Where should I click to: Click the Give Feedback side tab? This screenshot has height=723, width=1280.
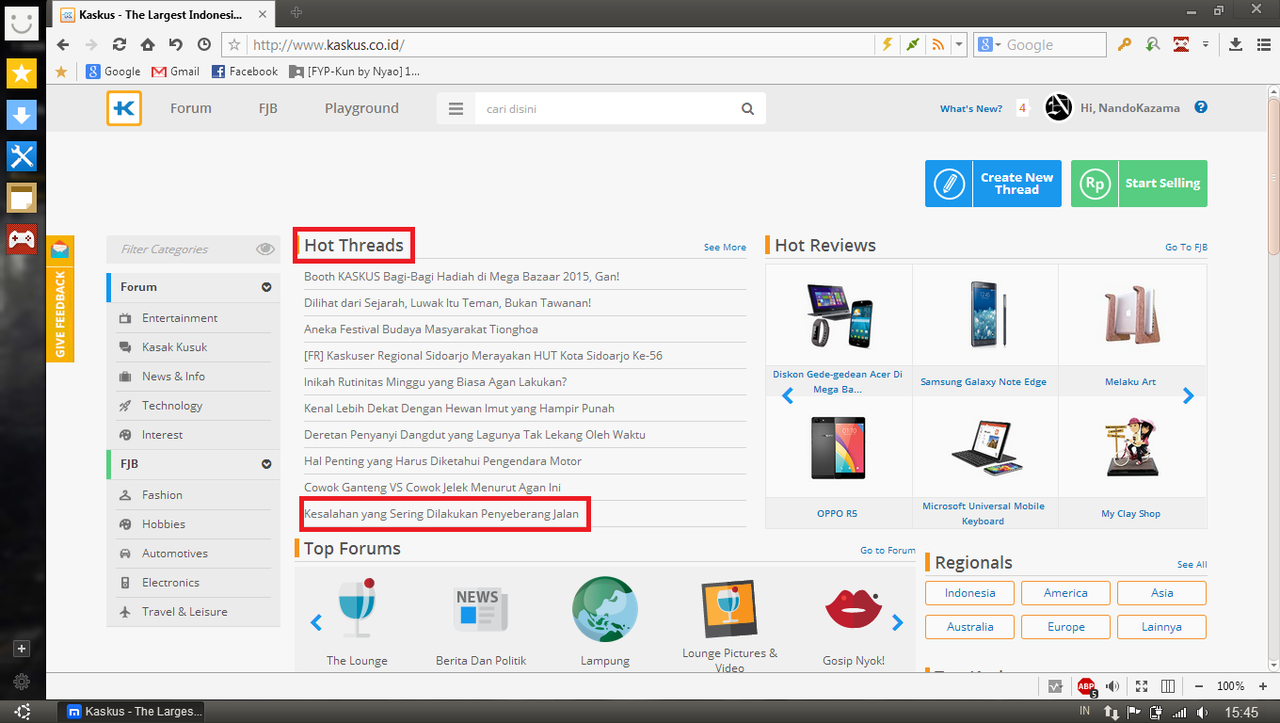coord(60,299)
